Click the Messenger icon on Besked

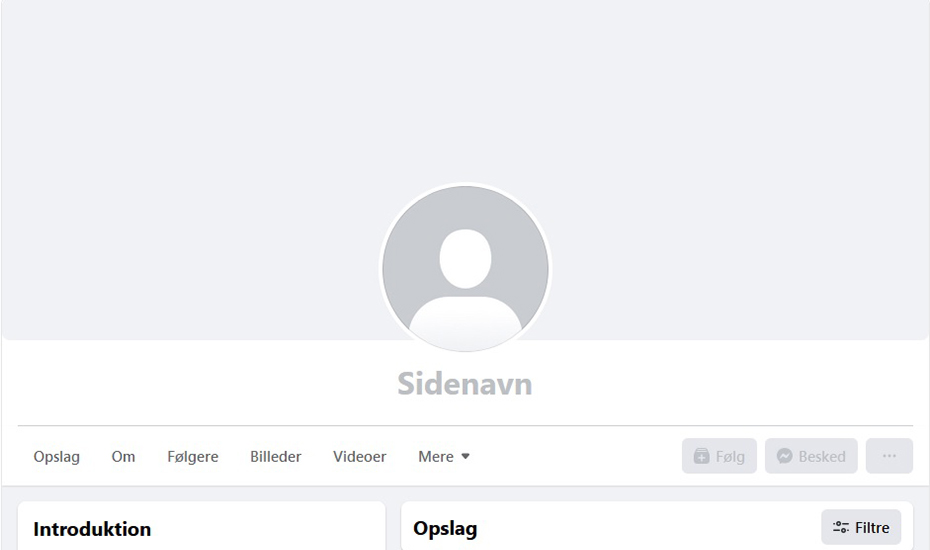(785, 456)
